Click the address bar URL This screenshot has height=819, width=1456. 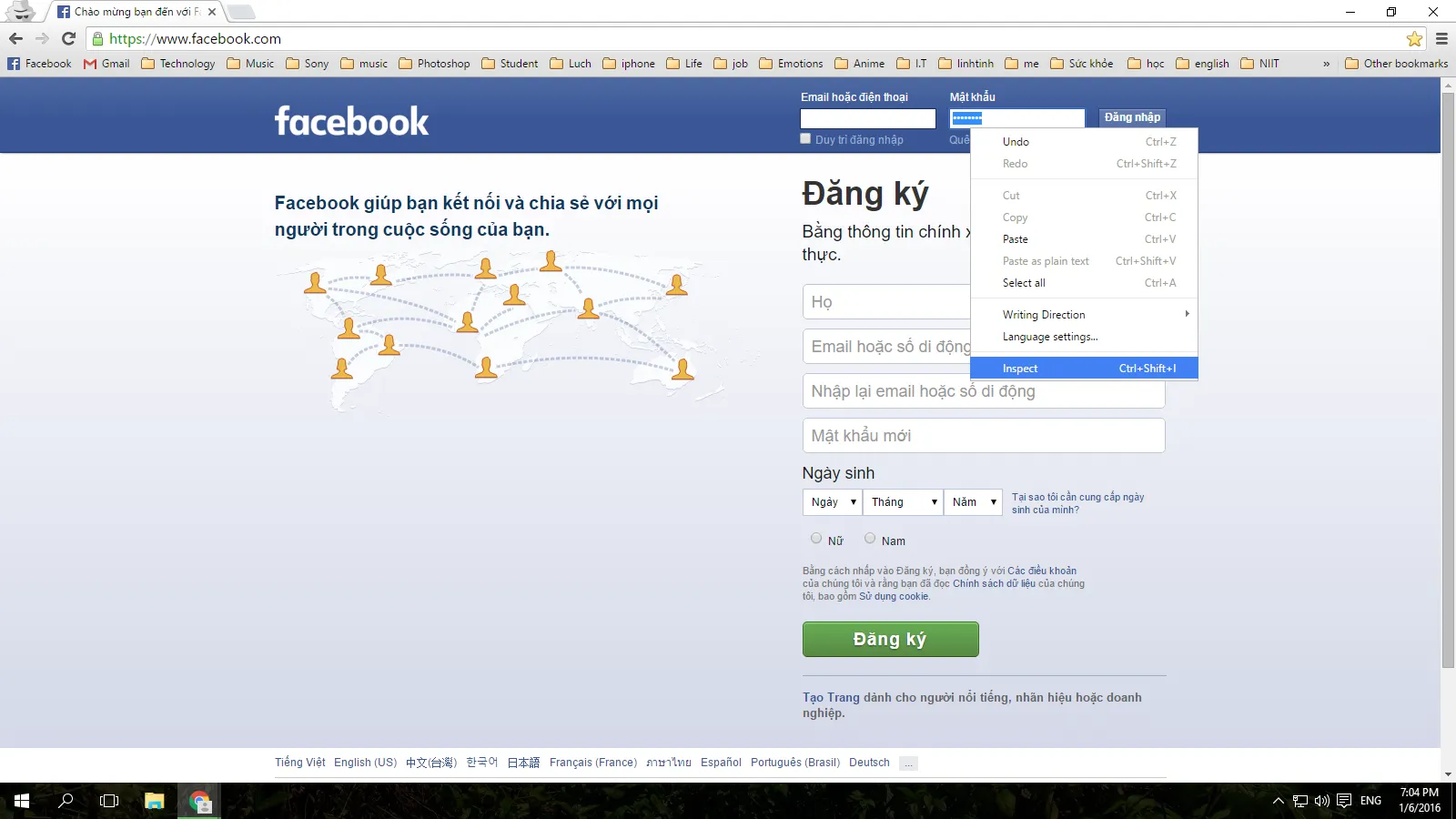(195, 39)
